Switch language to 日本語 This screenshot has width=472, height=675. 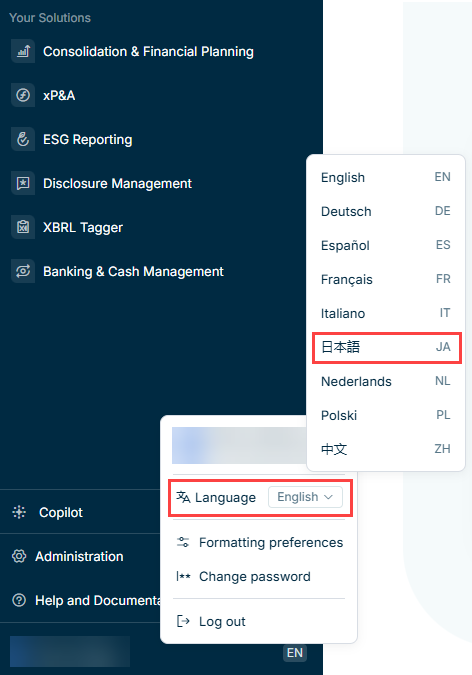[x=387, y=347]
